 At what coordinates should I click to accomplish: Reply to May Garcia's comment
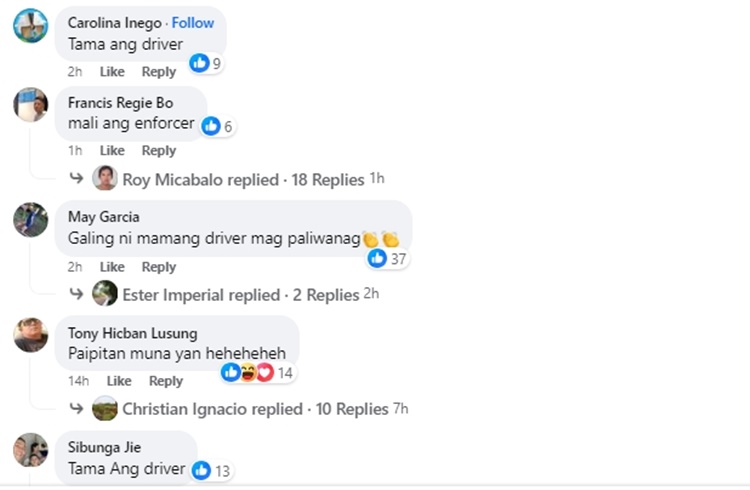[x=158, y=267]
